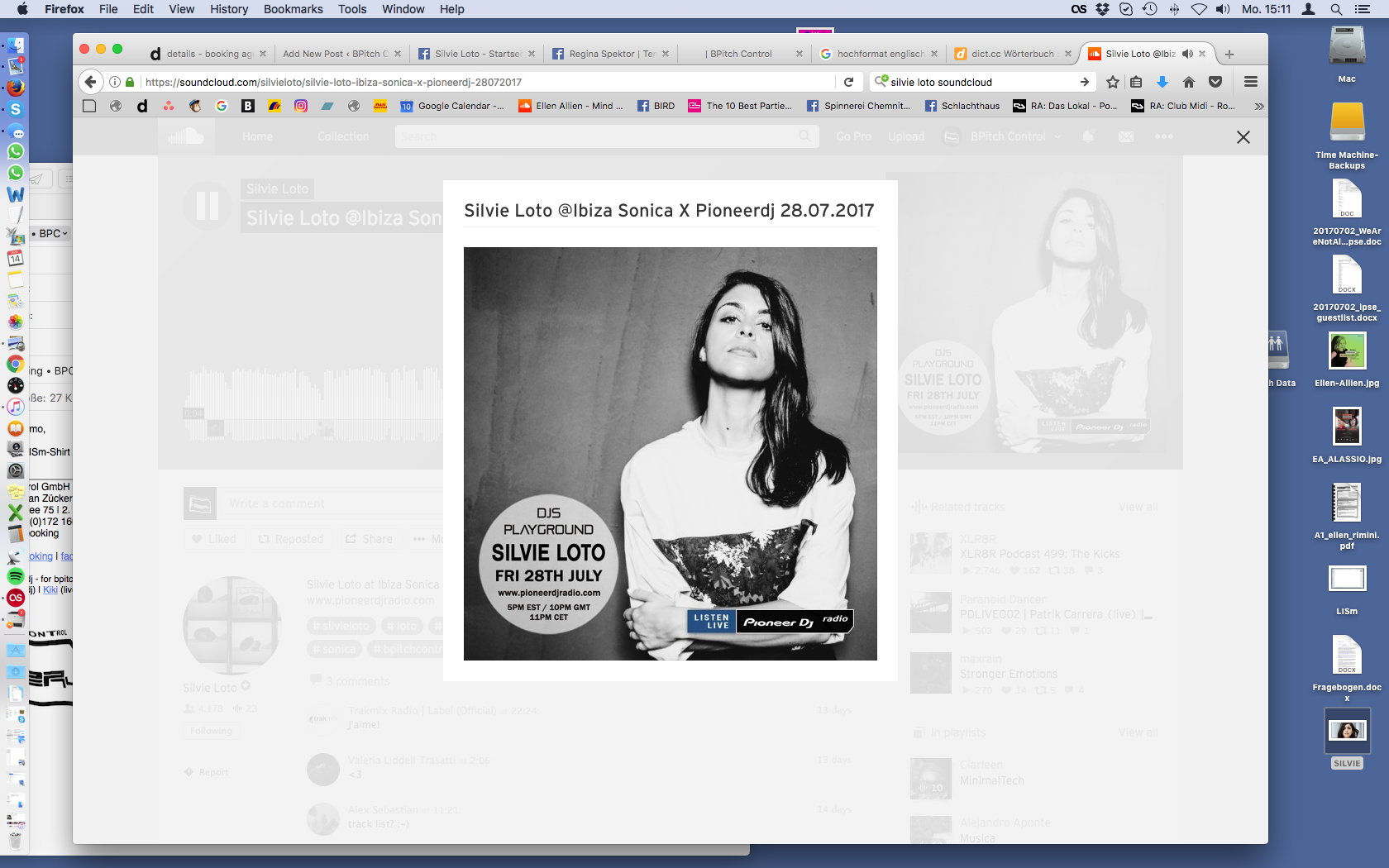This screenshot has width=1389, height=868.
Task: Show more bookmarks chevron
Action: pyautogui.click(x=1258, y=106)
